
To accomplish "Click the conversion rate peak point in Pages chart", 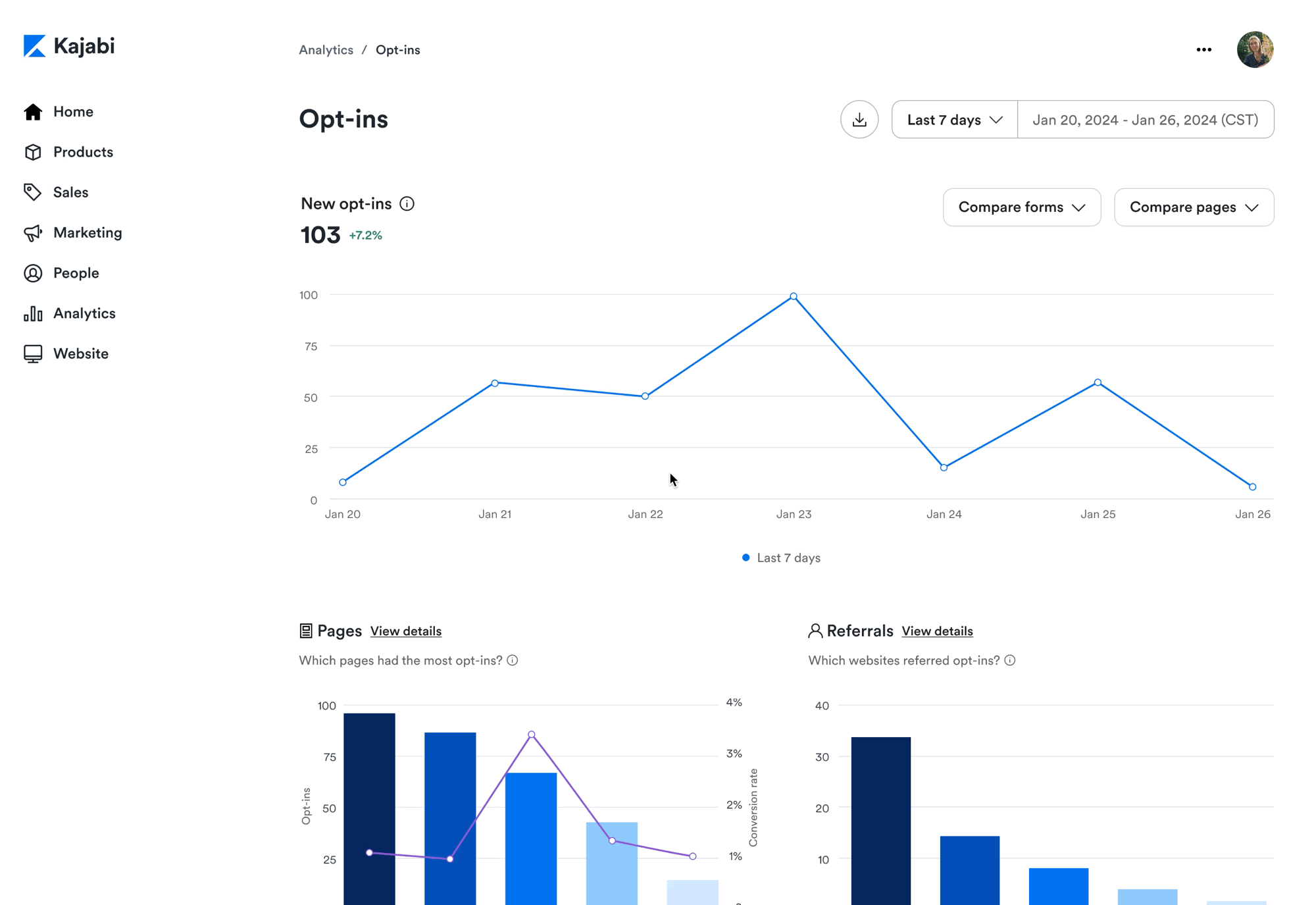I will coord(532,735).
